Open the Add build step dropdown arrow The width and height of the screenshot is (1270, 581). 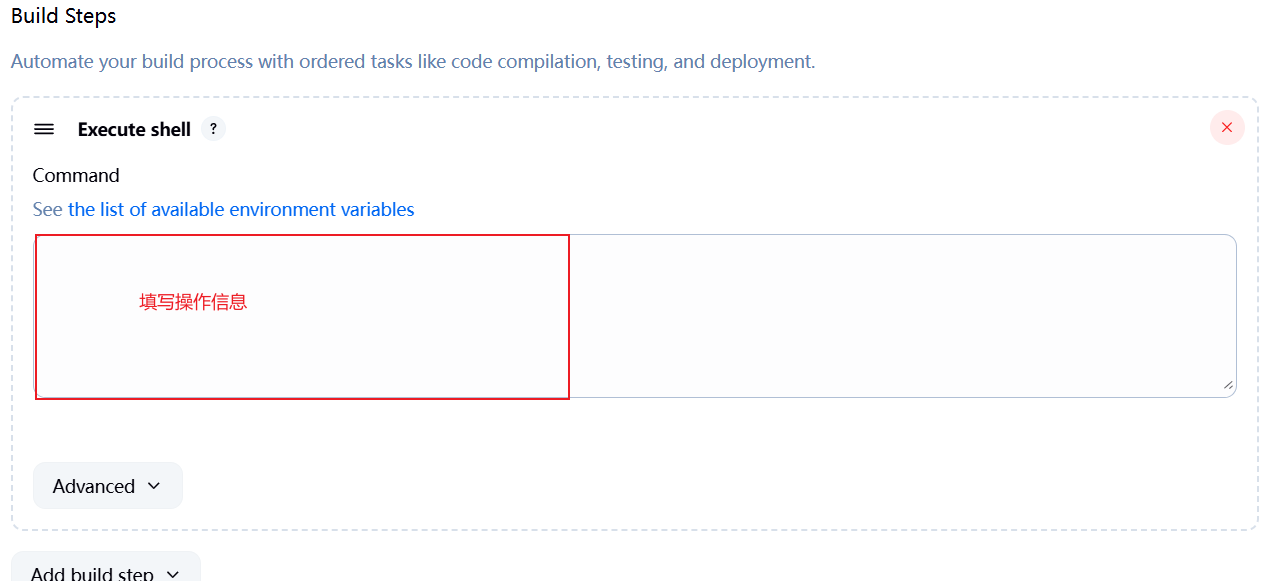[x=173, y=574]
